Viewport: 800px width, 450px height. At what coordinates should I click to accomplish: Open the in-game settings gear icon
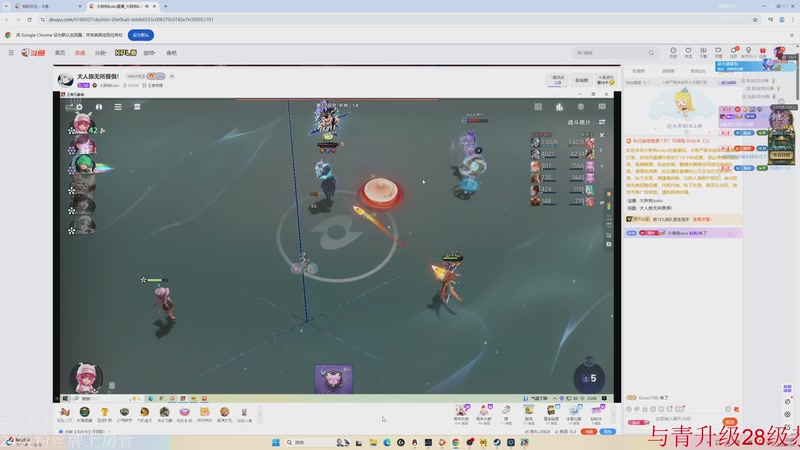point(79,107)
